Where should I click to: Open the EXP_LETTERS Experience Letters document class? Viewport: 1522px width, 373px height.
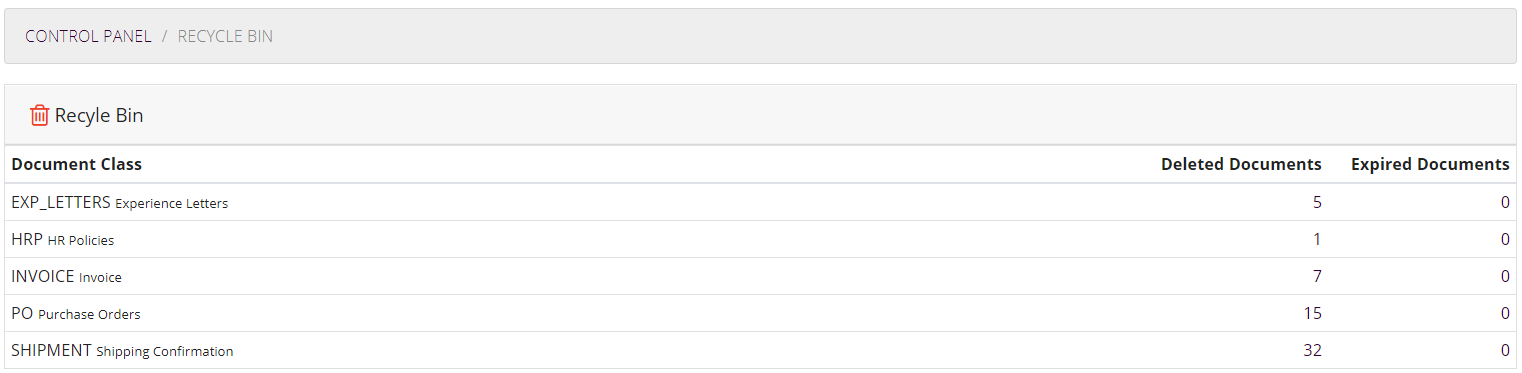(x=120, y=202)
